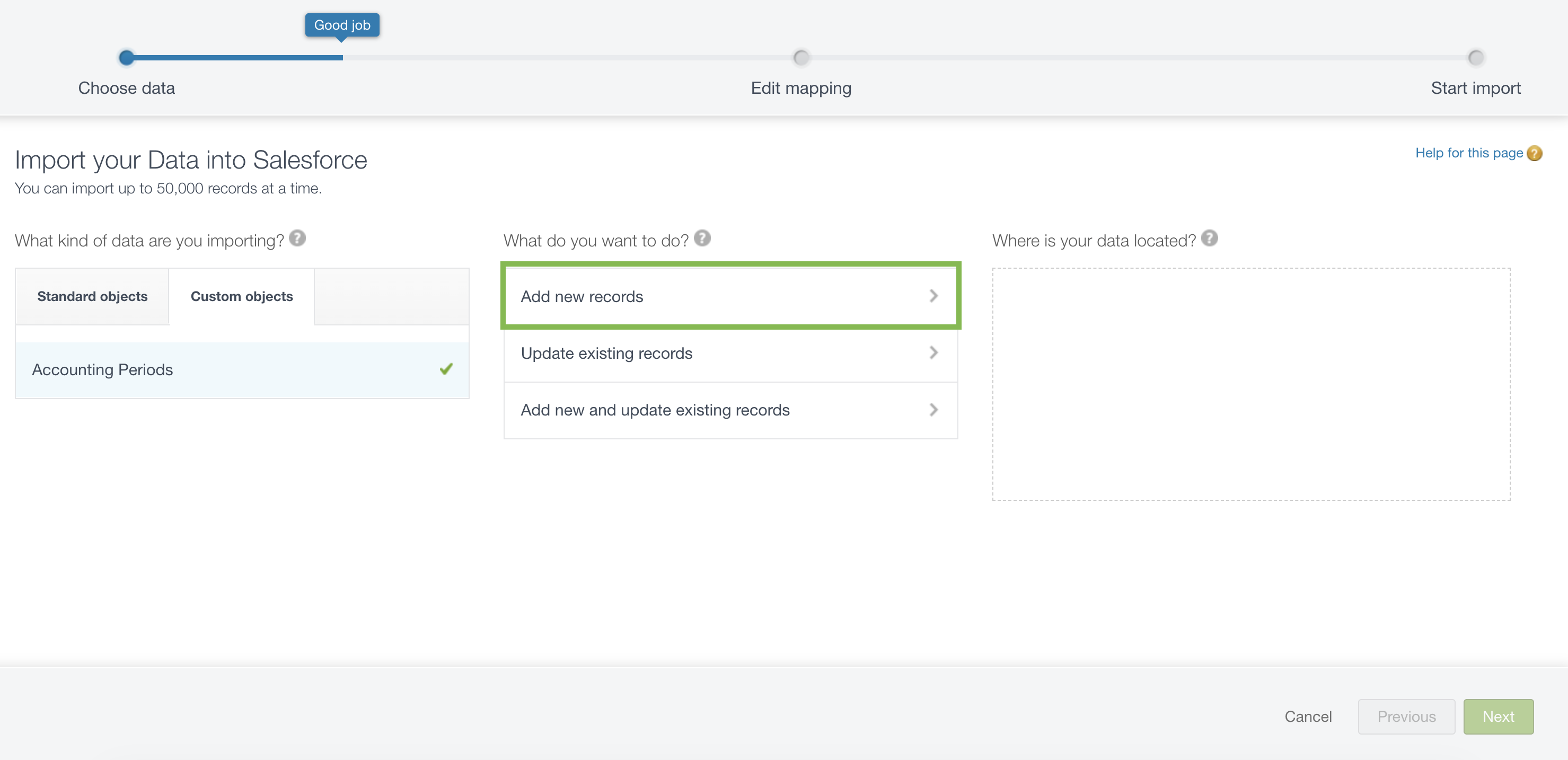
Task: Open the 'Help for this page' link
Action: pos(1469,153)
